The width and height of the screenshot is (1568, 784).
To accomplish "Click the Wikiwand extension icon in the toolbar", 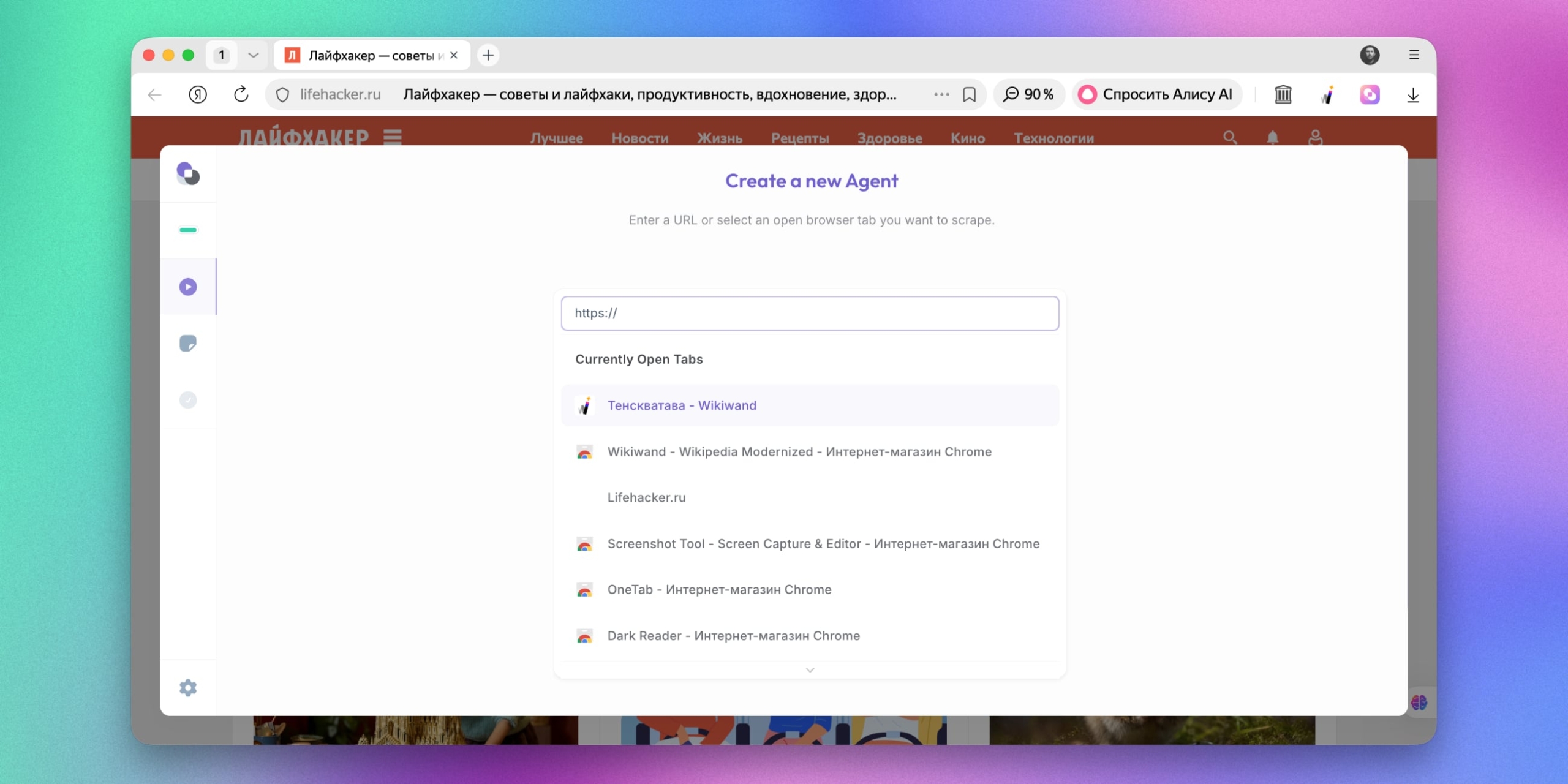I will [1327, 95].
